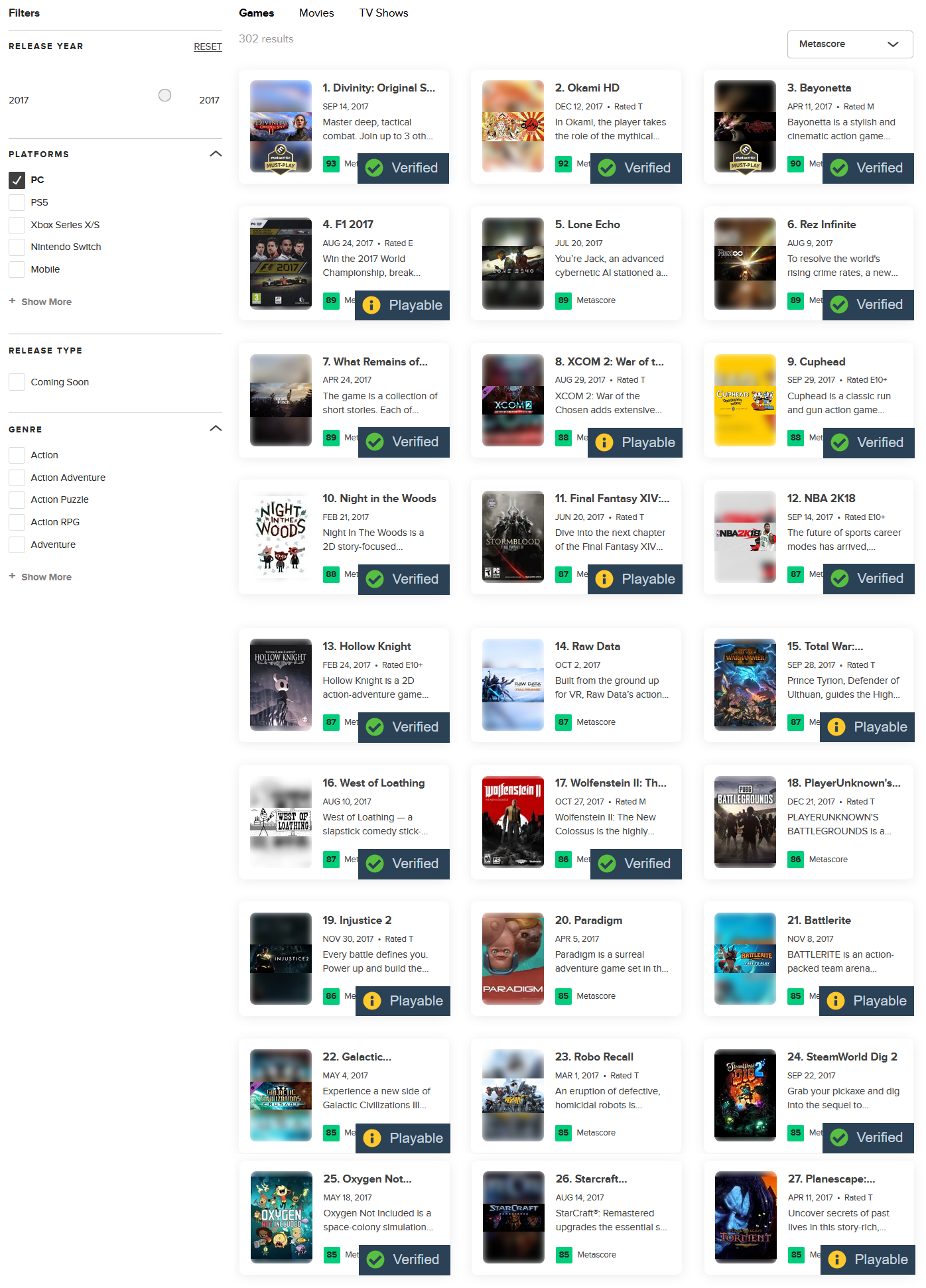Check the Nintendo Switch checkbox
The width and height of the screenshot is (926, 1288).
(17, 247)
